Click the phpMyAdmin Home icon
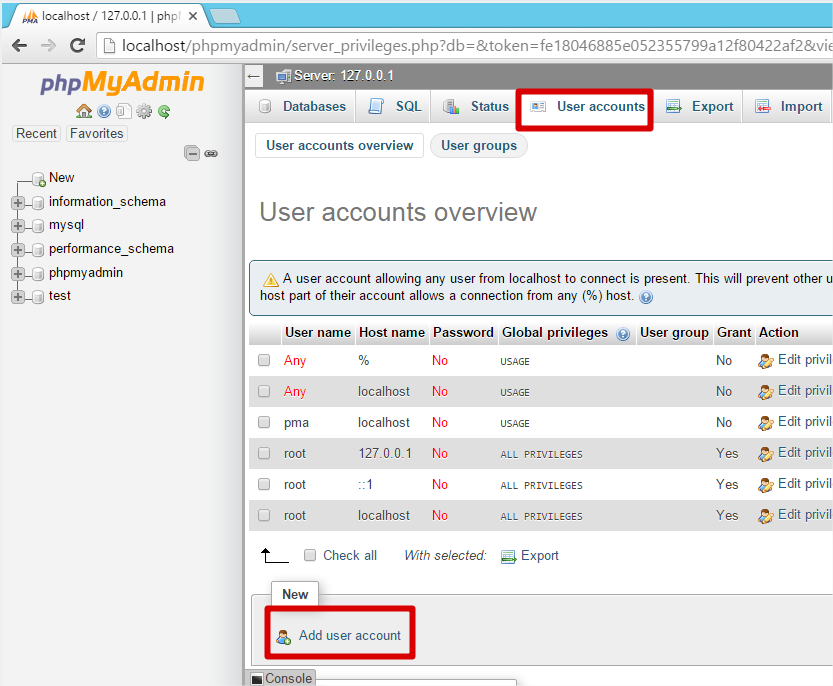Viewport: 833px width, 686px height. point(84,112)
